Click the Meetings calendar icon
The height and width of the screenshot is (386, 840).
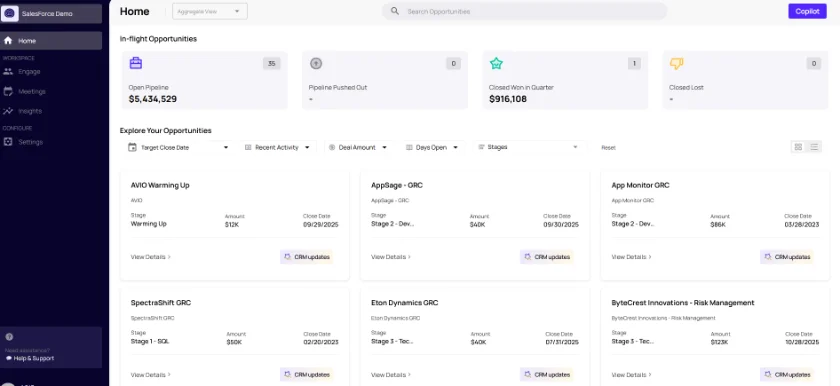8,92
